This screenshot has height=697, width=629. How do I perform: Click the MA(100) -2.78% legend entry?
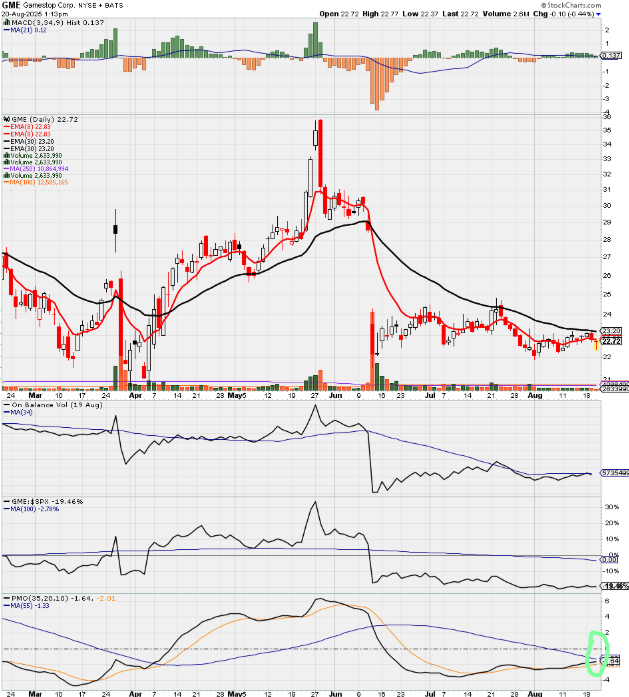(x=31, y=509)
